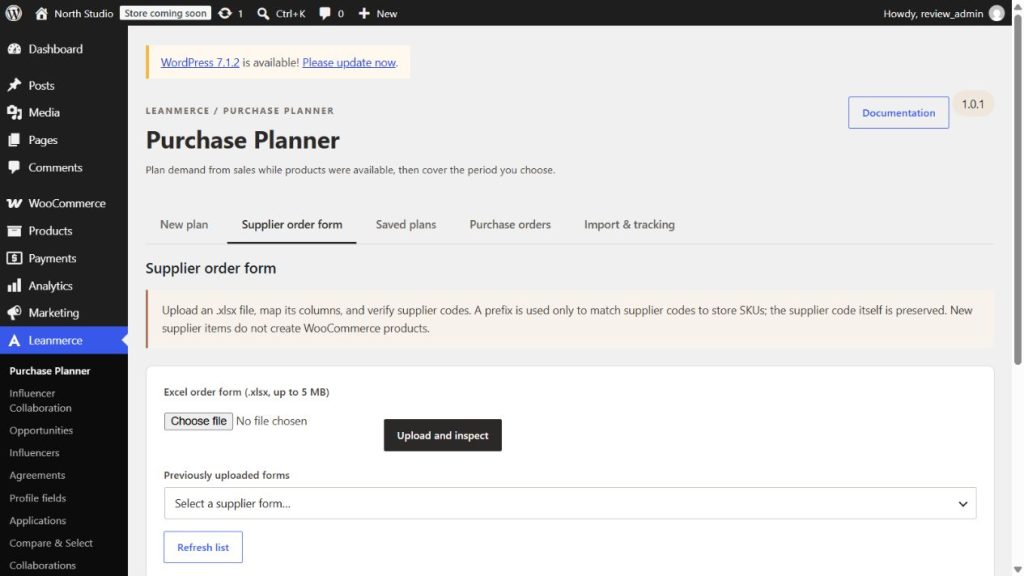Open the New plan tab

184,224
